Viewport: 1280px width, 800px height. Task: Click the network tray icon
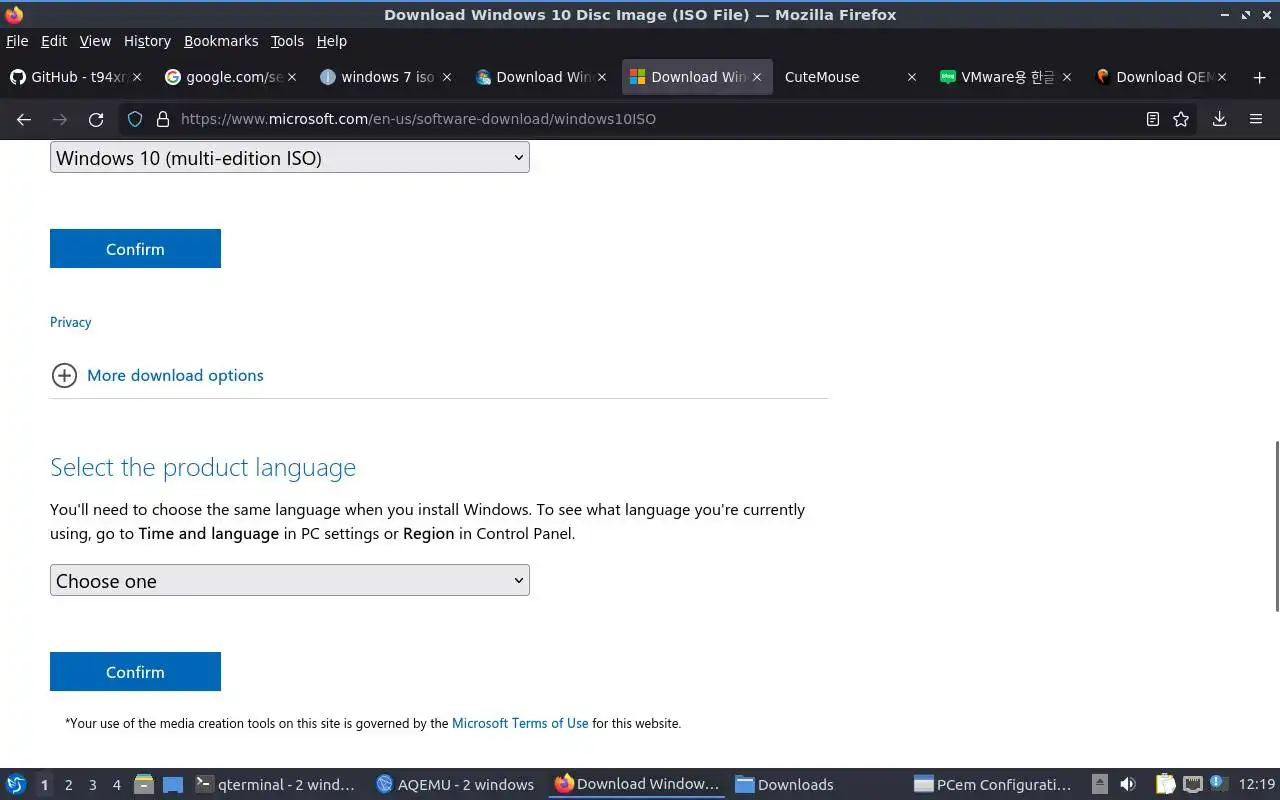coord(1192,785)
